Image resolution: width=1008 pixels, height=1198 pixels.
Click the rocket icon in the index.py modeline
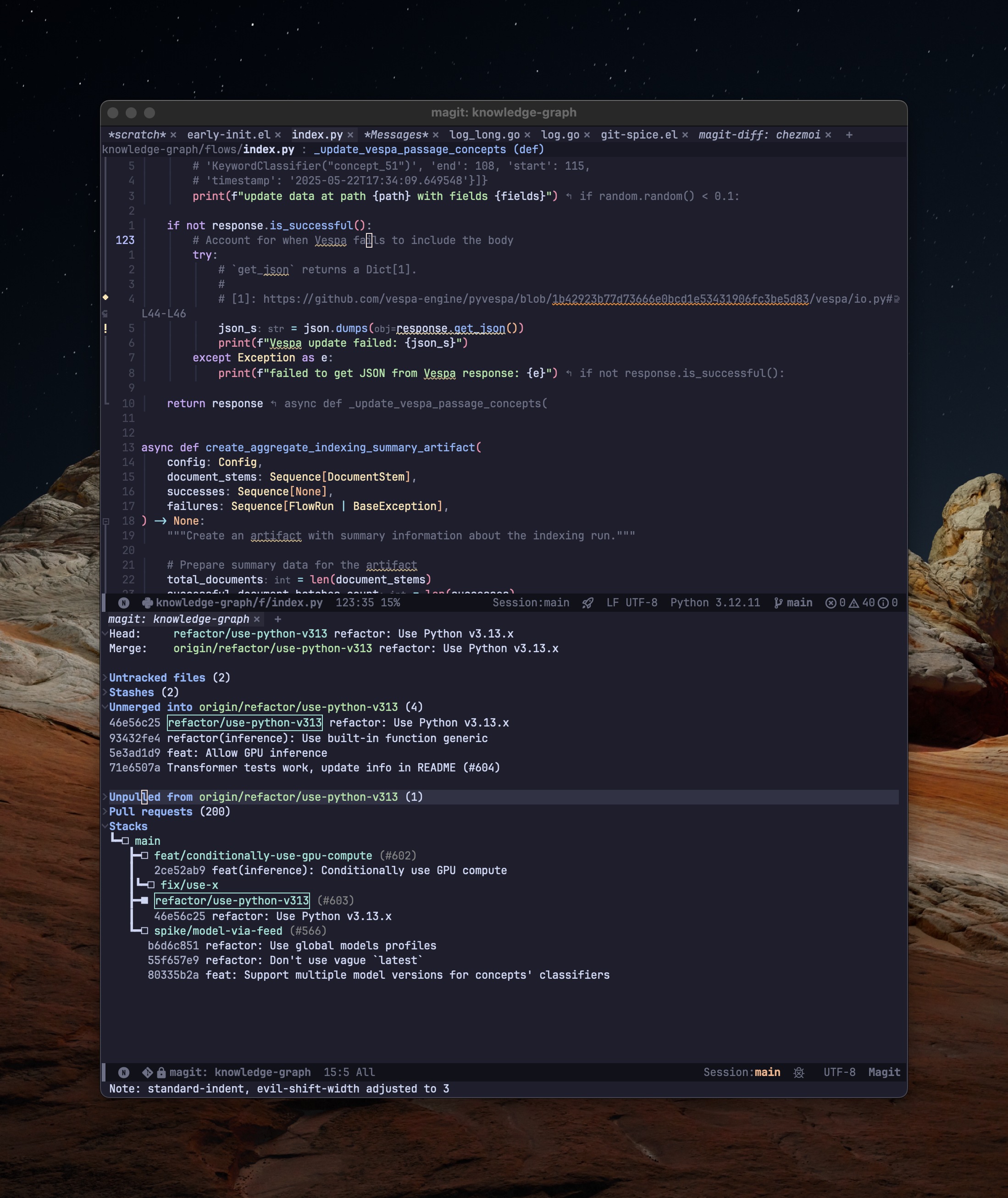coord(587,603)
